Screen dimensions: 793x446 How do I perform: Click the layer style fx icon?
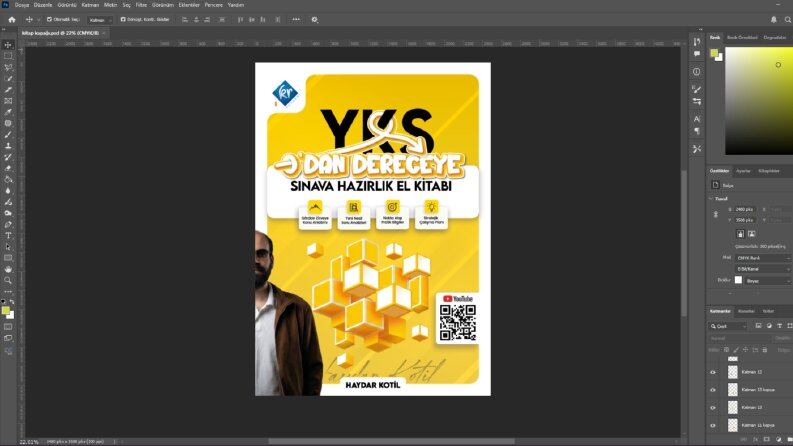point(756,440)
